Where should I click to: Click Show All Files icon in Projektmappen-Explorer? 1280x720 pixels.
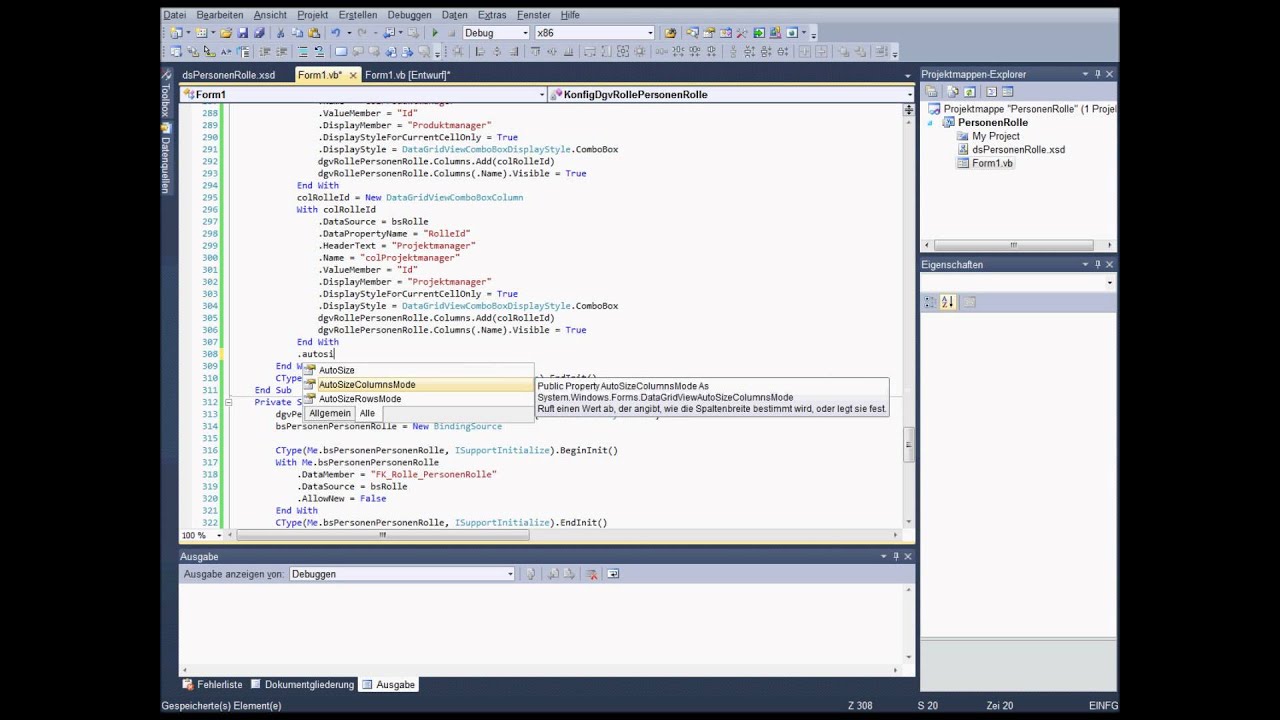click(x=953, y=92)
